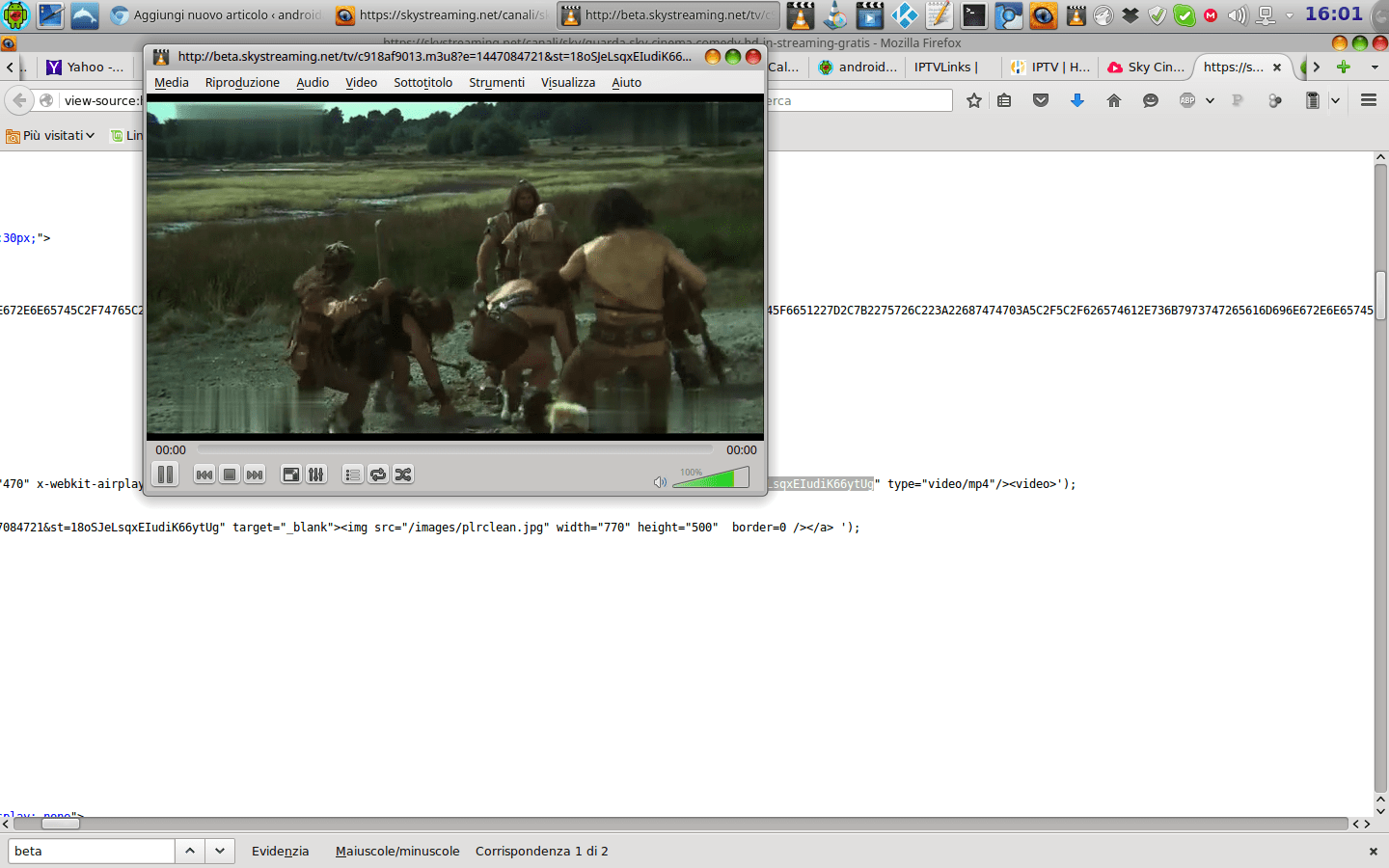Adjust the VLC volume slider

(x=711, y=477)
